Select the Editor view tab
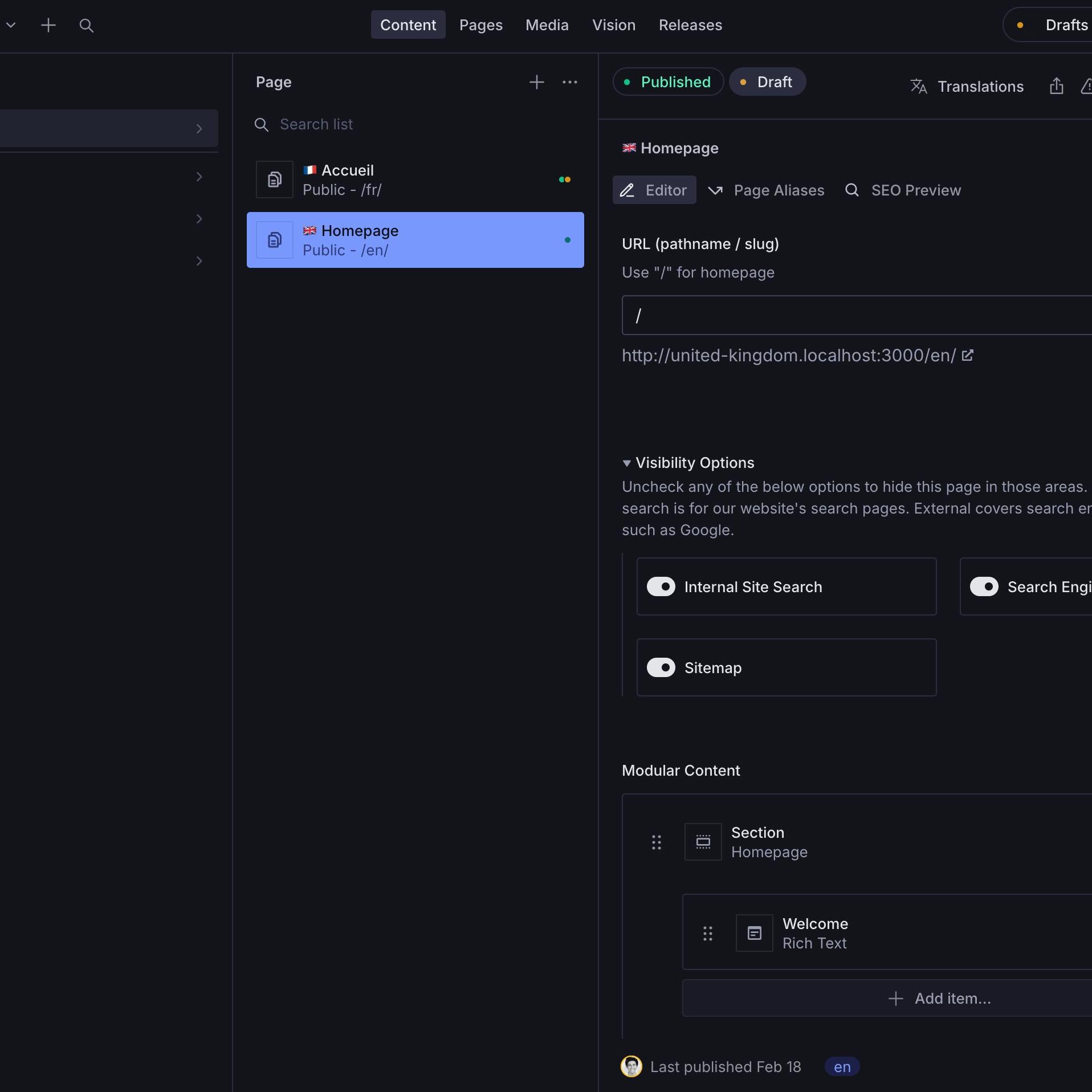Image resolution: width=1092 pixels, height=1092 pixels. click(654, 190)
